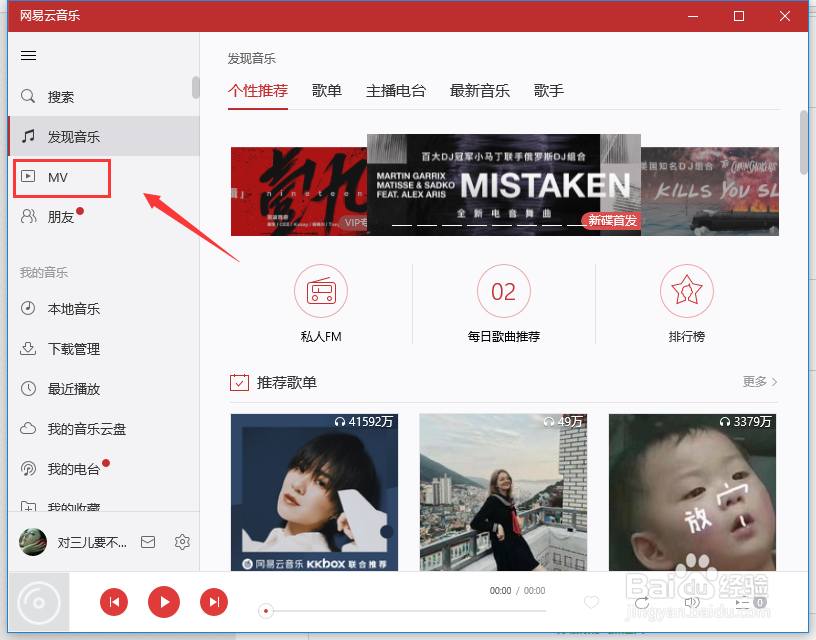This screenshot has height=640, width=816.
Task: Click the album disc cover thumbnail
Action: (x=39, y=602)
